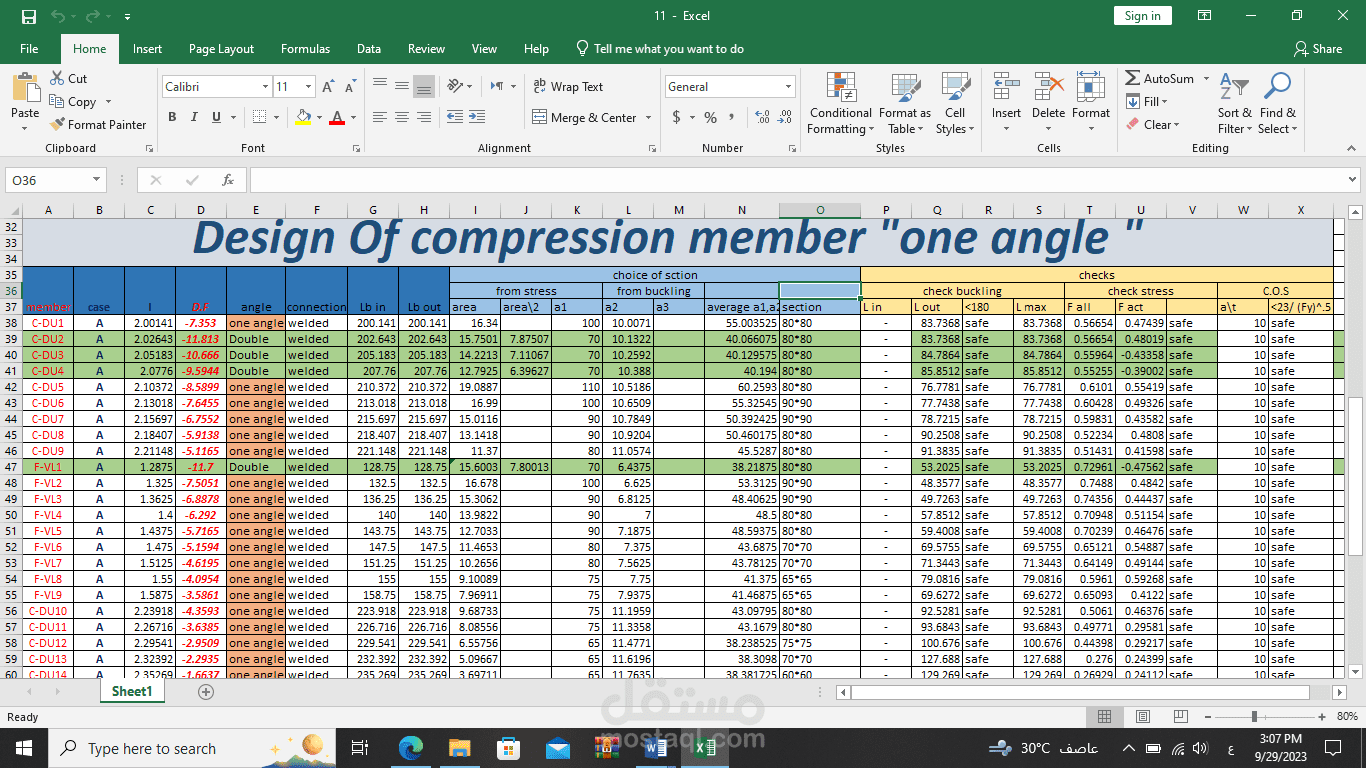Open the General number format dropdown
Image resolution: width=1366 pixels, height=768 pixels.
(789, 87)
